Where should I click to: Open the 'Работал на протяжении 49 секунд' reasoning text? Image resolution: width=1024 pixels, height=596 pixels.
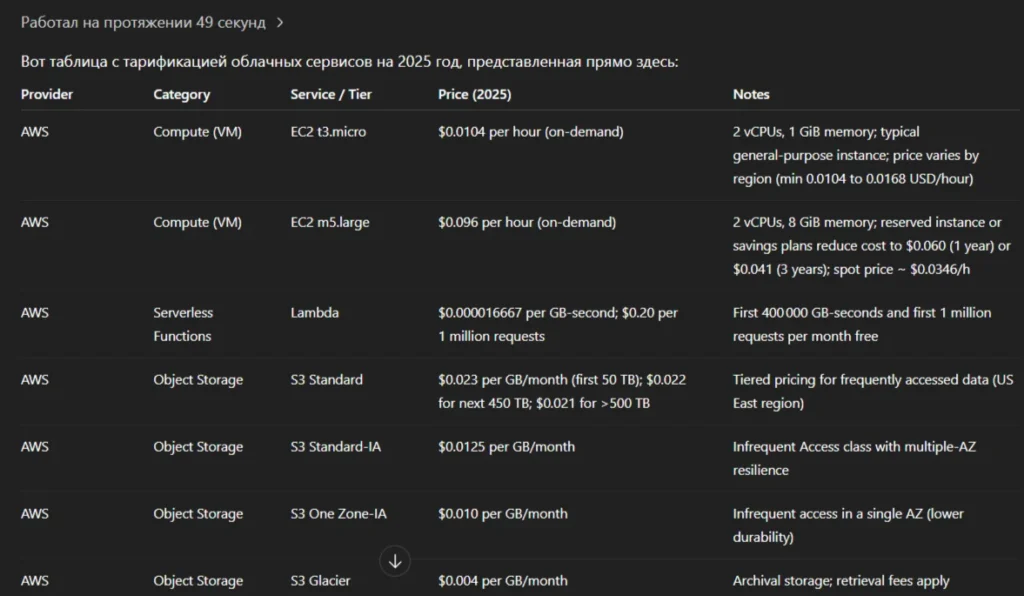click(143, 23)
